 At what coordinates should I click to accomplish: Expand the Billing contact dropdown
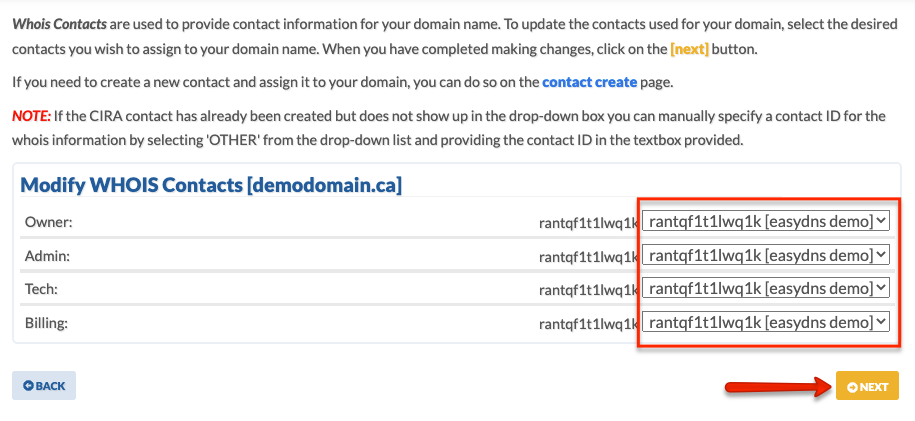766,322
